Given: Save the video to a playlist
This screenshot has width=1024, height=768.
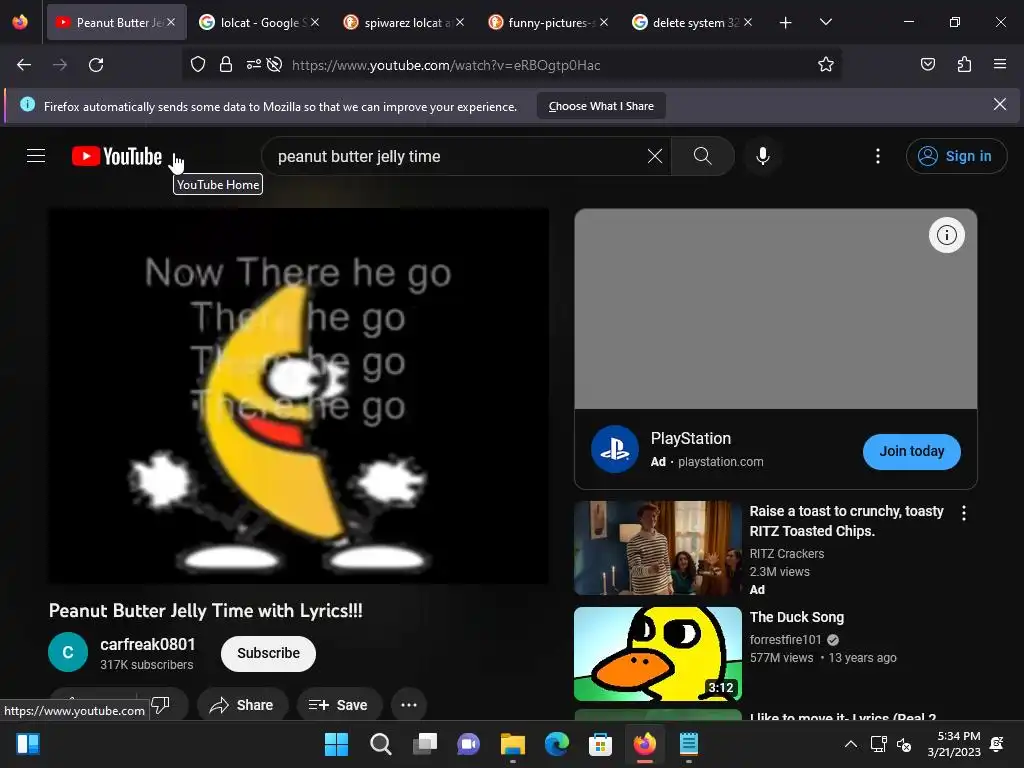Looking at the screenshot, I should coord(338,705).
